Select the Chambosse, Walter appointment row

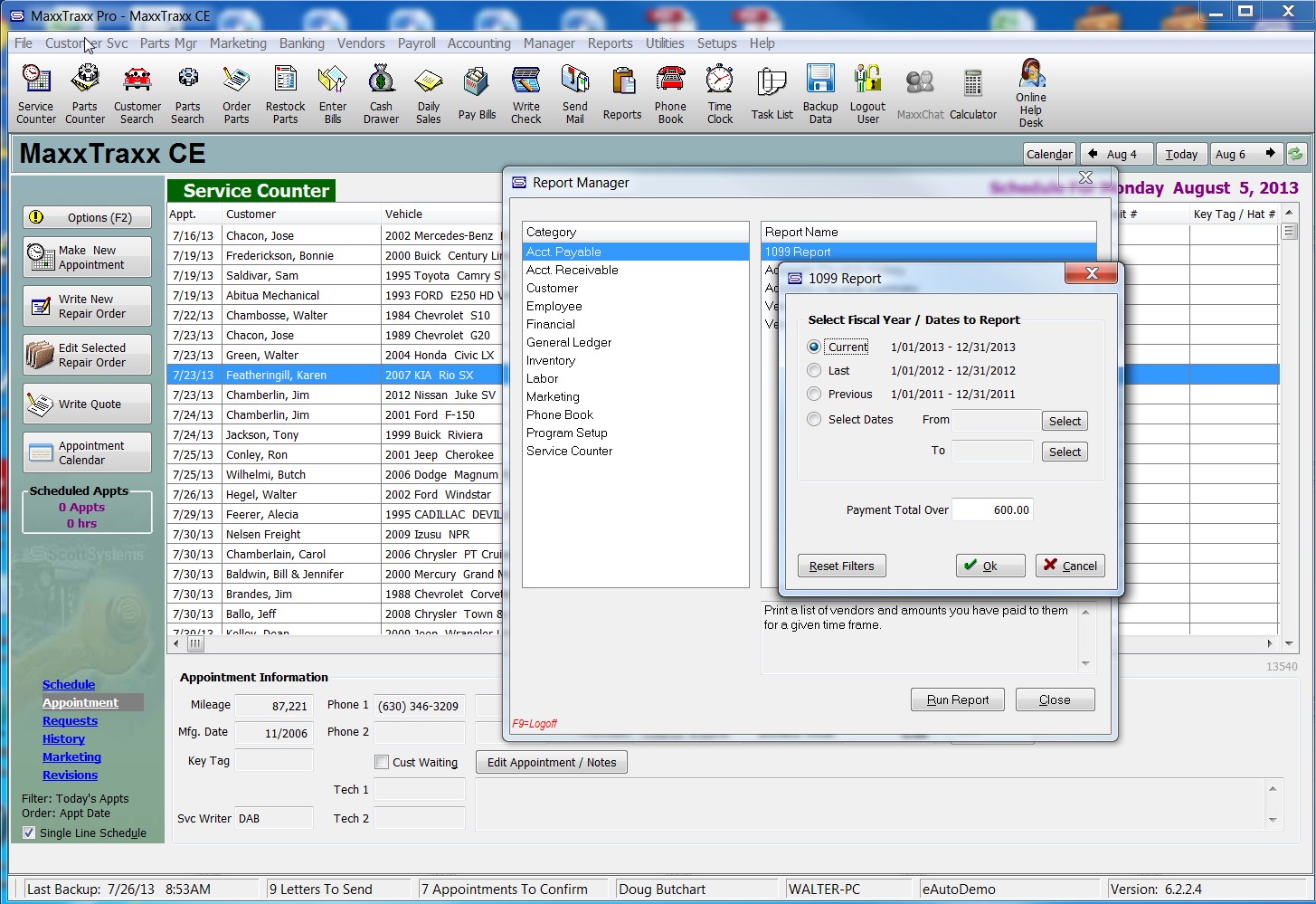pos(335,315)
